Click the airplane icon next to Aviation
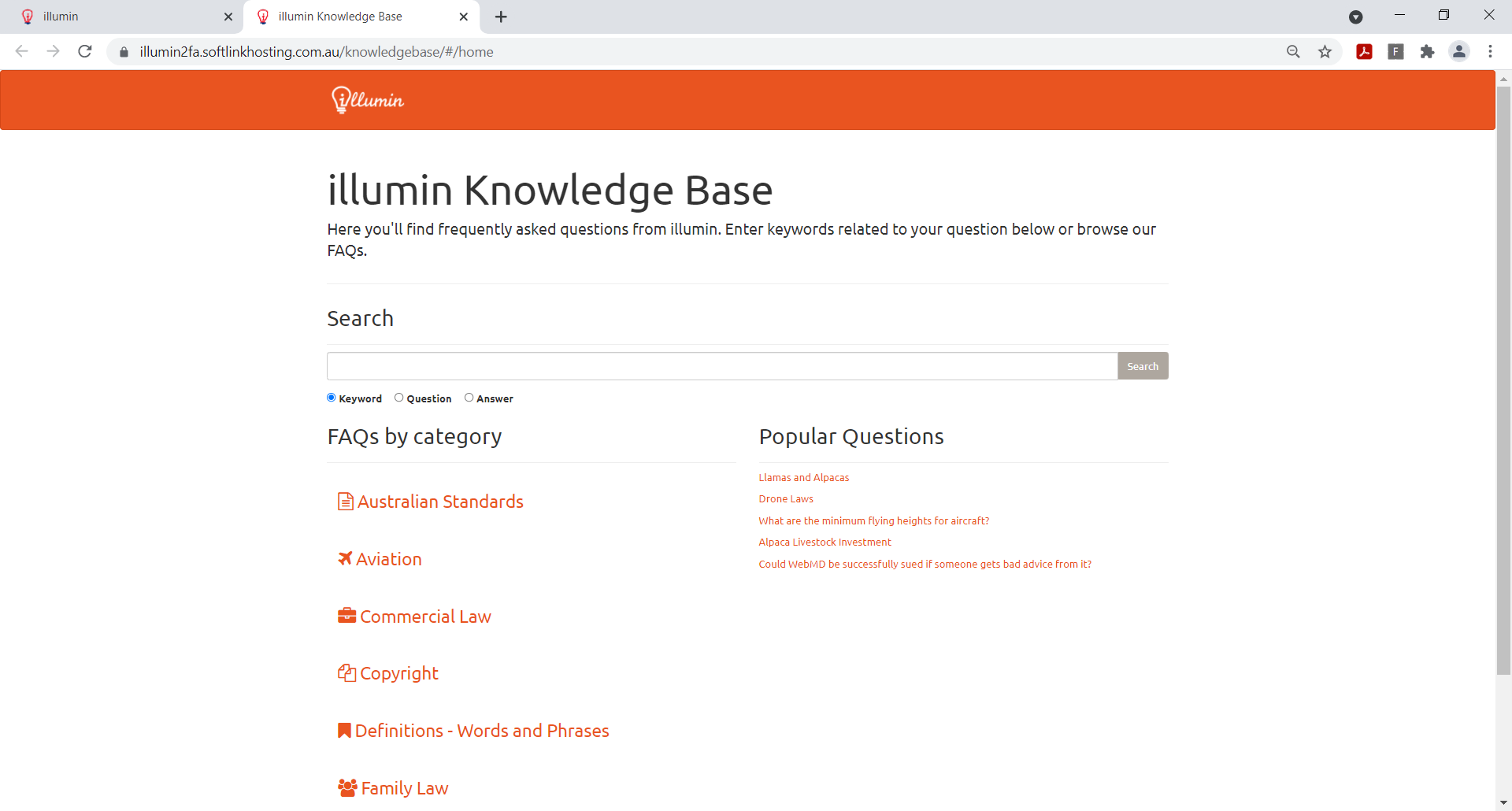1512x811 pixels. pos(344,558)
